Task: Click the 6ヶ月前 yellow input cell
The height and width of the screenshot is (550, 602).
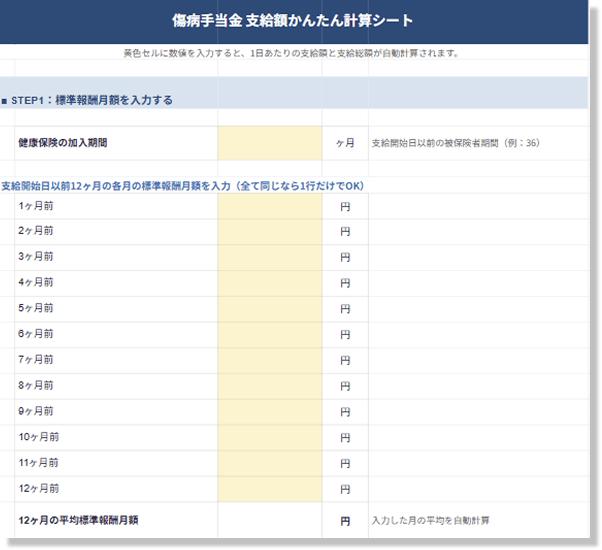Action: pos(270,335)
